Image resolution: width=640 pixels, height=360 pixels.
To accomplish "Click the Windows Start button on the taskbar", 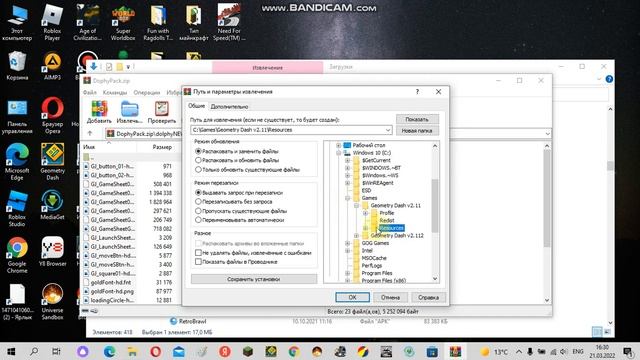I will coord(11,351).
